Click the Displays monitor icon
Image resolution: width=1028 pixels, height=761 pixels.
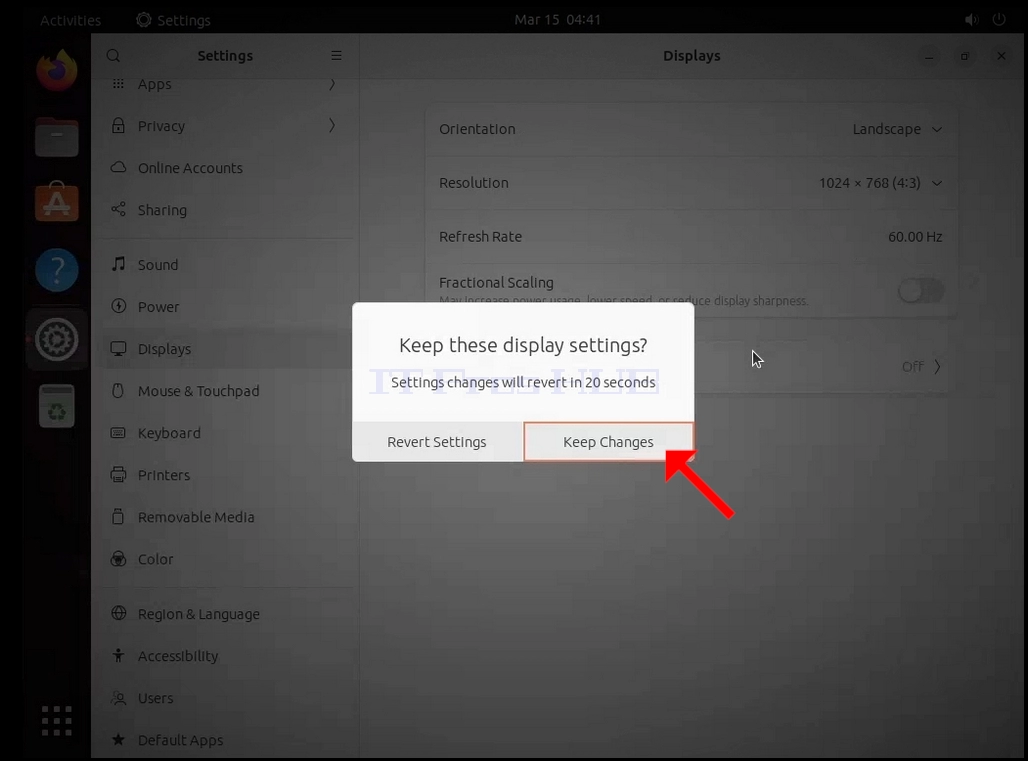pyautogui.click(x=118, y=348)
